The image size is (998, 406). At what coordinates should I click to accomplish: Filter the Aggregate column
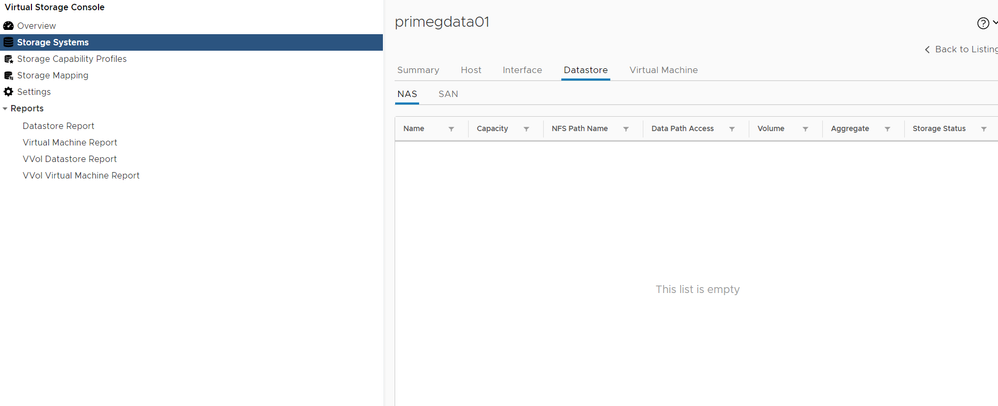coord(887,129)
